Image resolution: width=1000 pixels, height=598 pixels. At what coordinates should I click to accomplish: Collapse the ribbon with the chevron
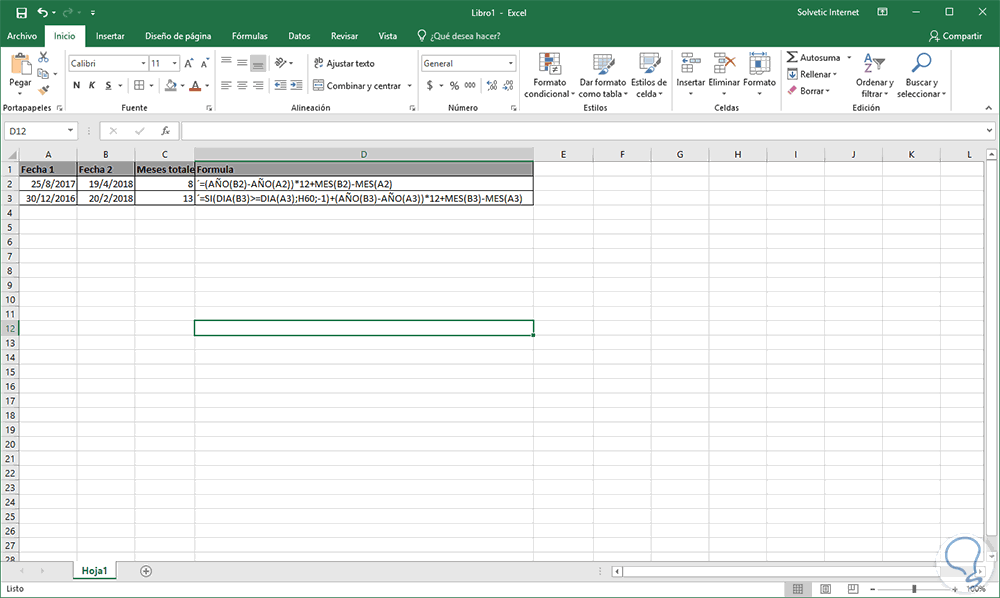coord(989,108)
